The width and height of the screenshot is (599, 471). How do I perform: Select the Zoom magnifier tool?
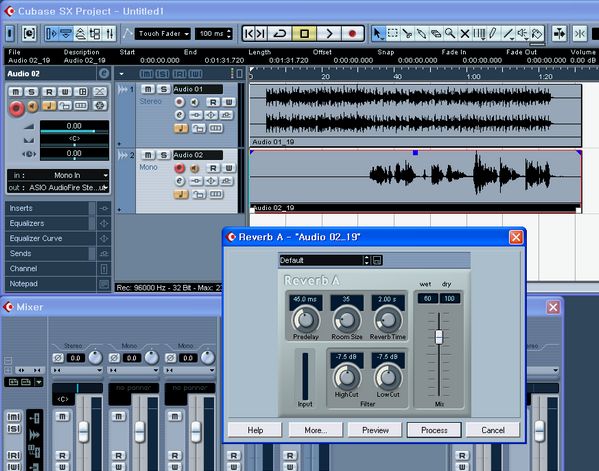click(450, 34)
